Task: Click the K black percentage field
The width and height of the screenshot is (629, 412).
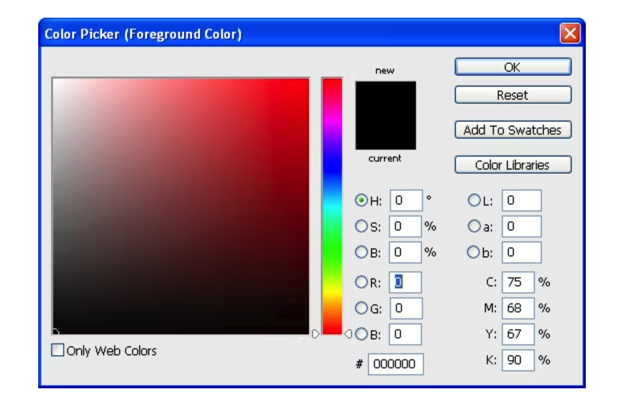Action: (518, 360)
